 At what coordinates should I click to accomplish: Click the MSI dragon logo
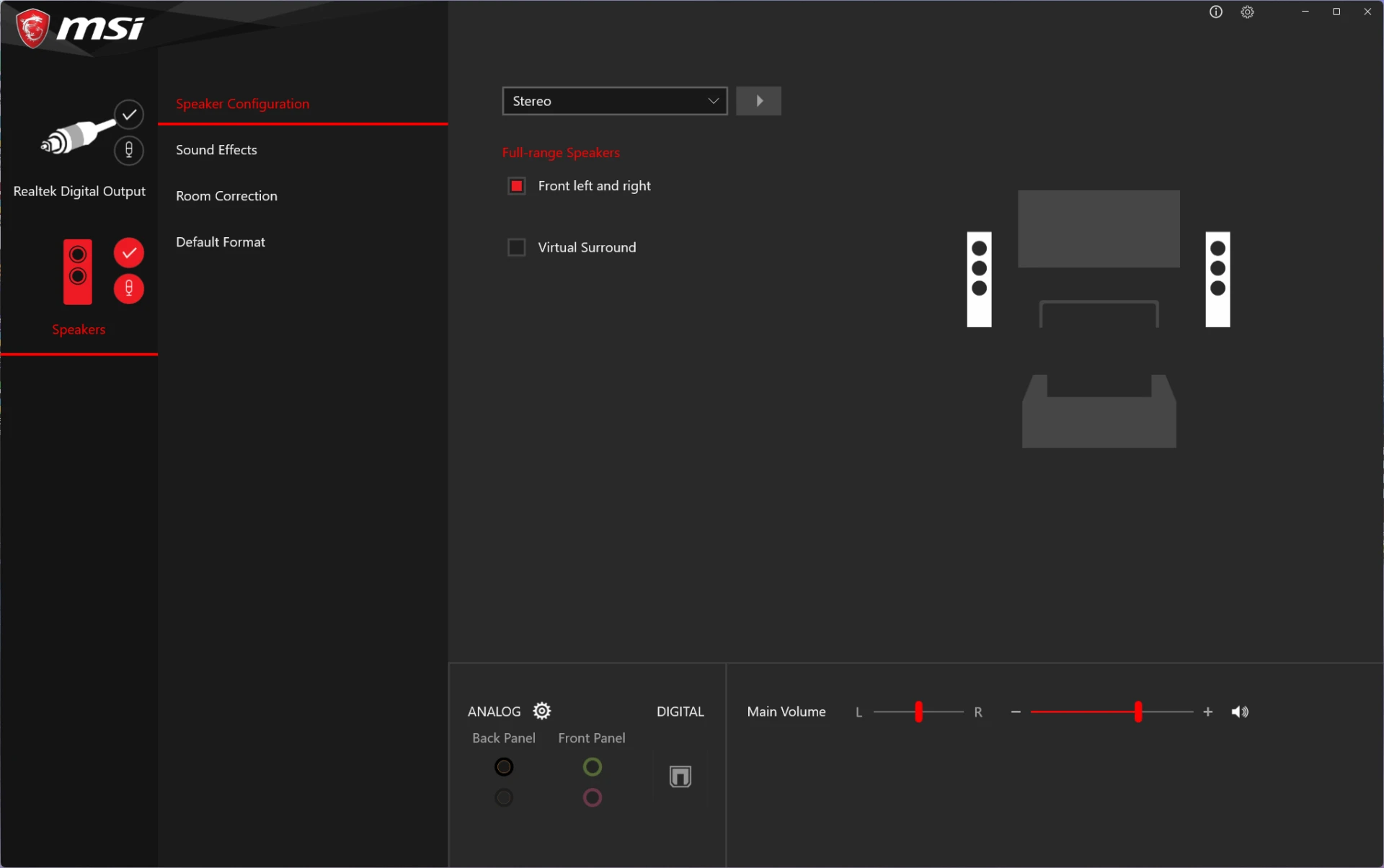pos(32,29)
